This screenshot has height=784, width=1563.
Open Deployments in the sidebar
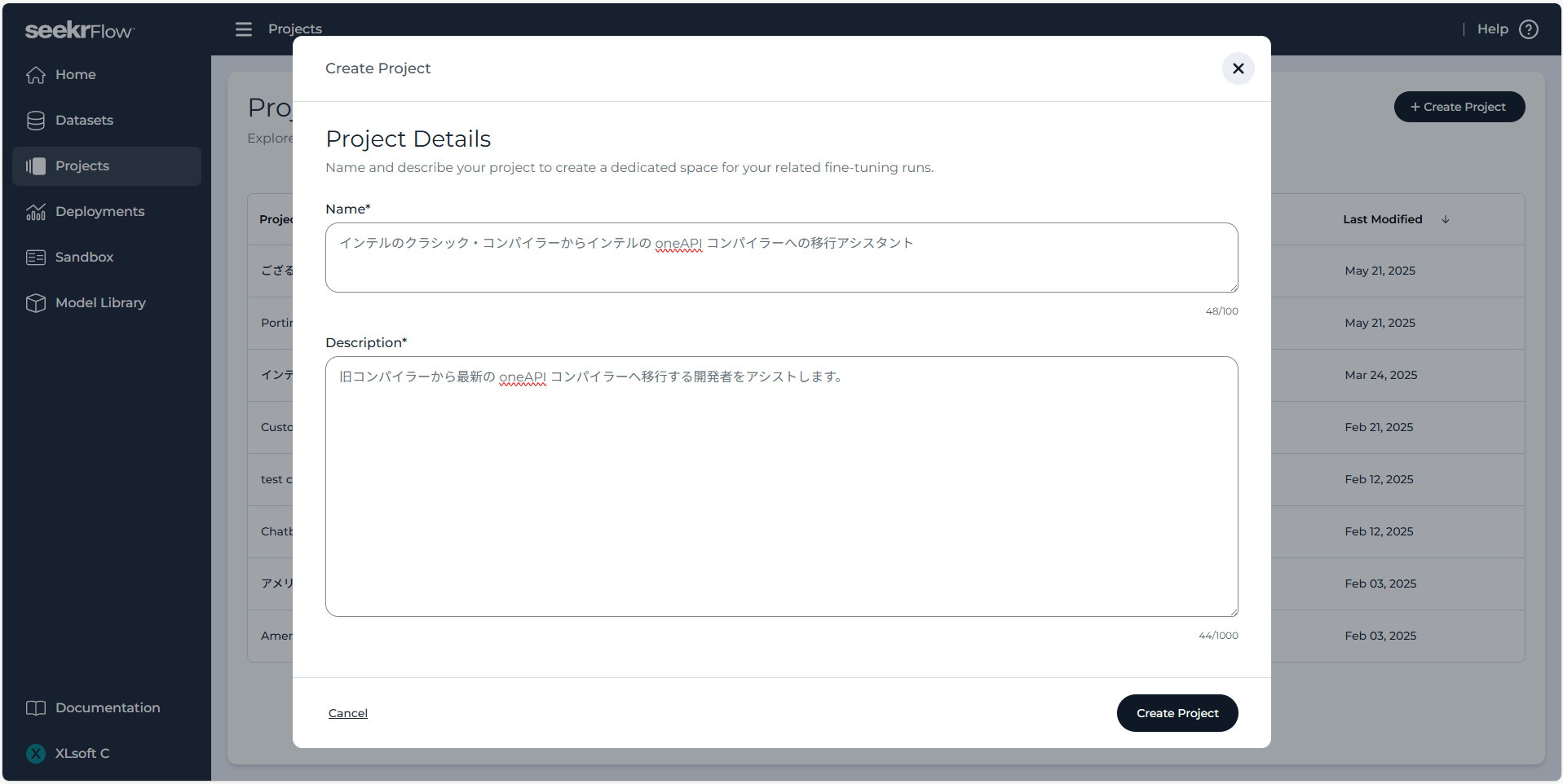coord(107,212)
